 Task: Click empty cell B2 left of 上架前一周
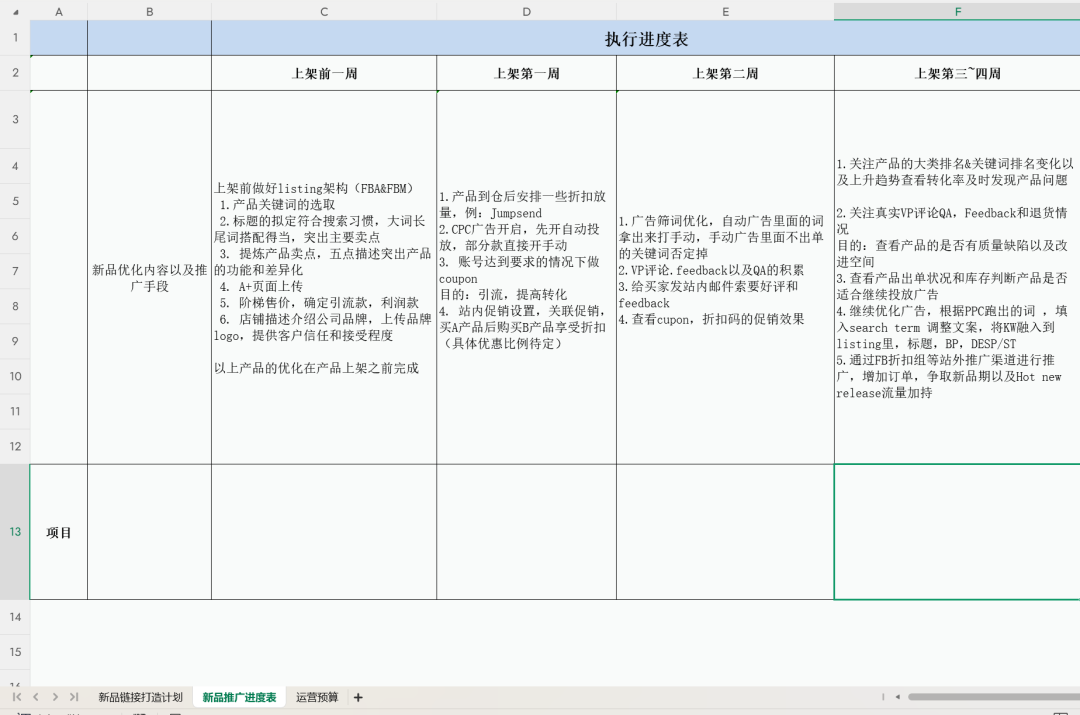[149, 73]
